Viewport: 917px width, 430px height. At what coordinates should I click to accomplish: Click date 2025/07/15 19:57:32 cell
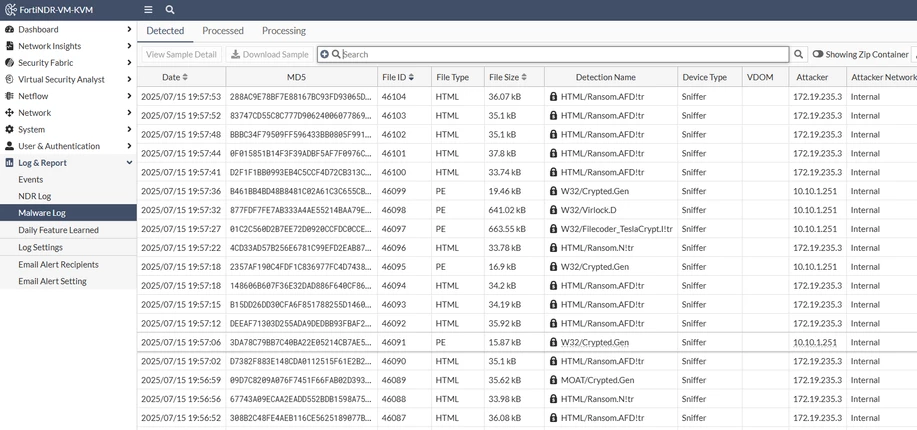pos(181,210)
